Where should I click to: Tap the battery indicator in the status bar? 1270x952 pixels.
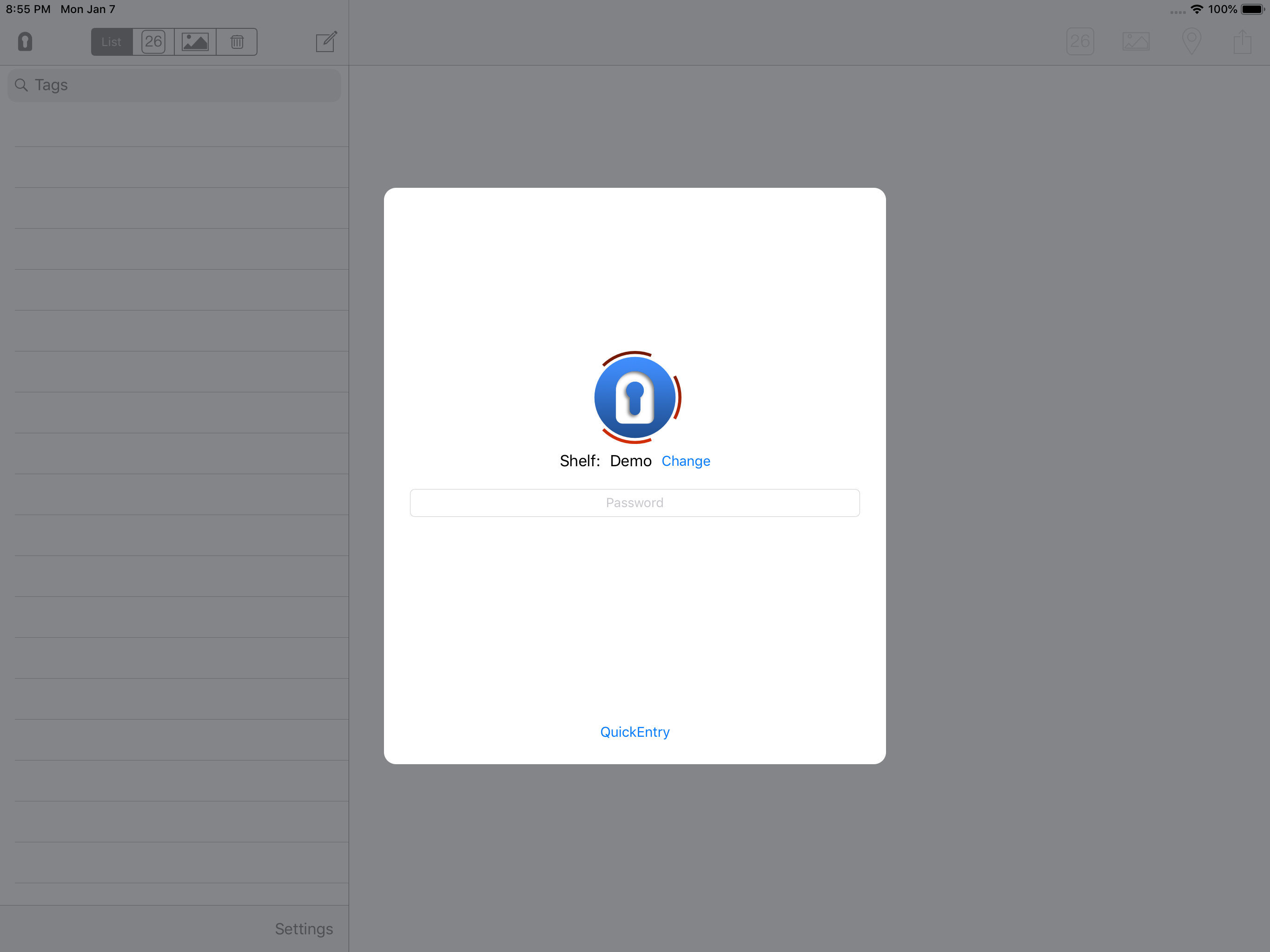coord(1252,9)
